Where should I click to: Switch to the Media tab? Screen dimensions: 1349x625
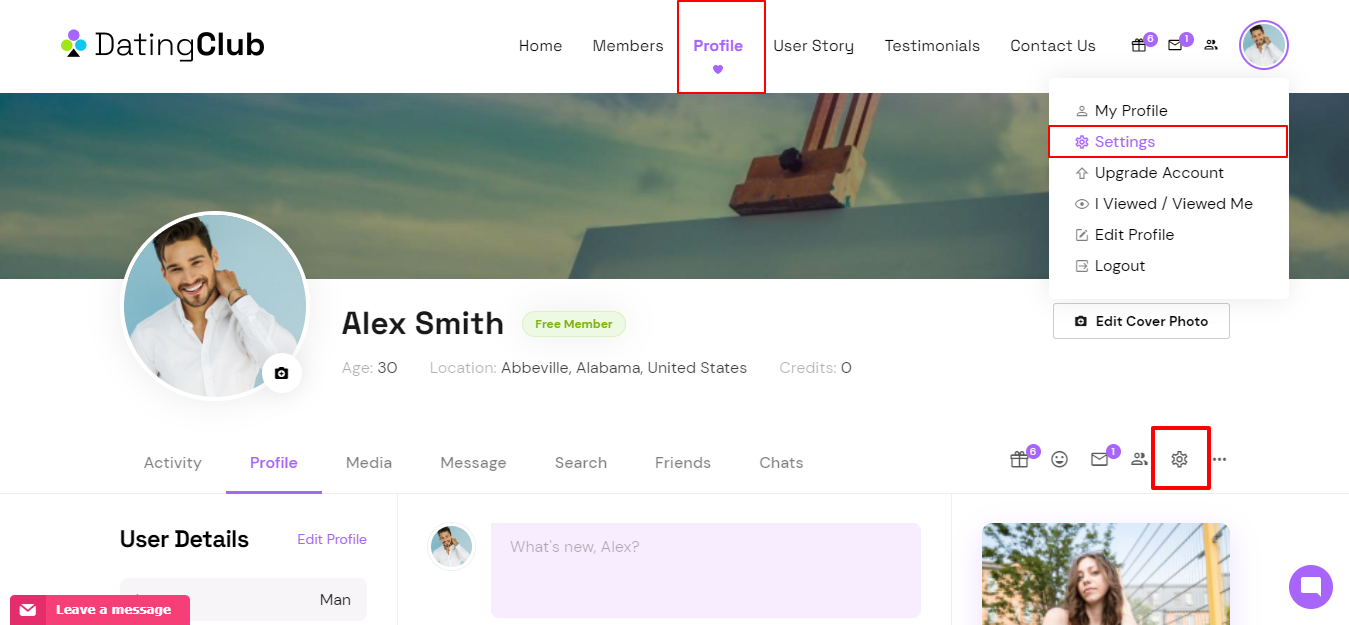pos(369,462)
